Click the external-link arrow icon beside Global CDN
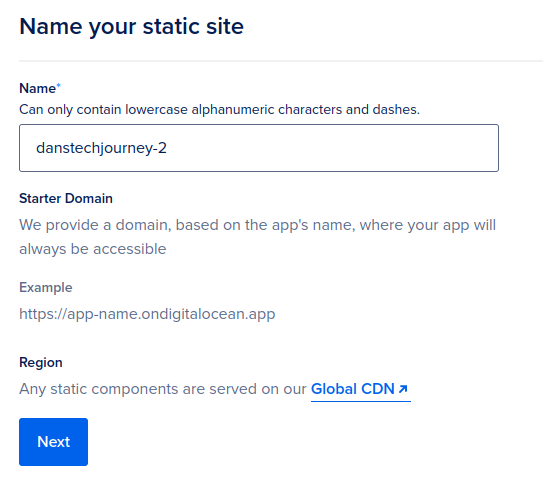The width and height of the screenshot is (543, 491). pyautogui.click(x=403, y=389)
